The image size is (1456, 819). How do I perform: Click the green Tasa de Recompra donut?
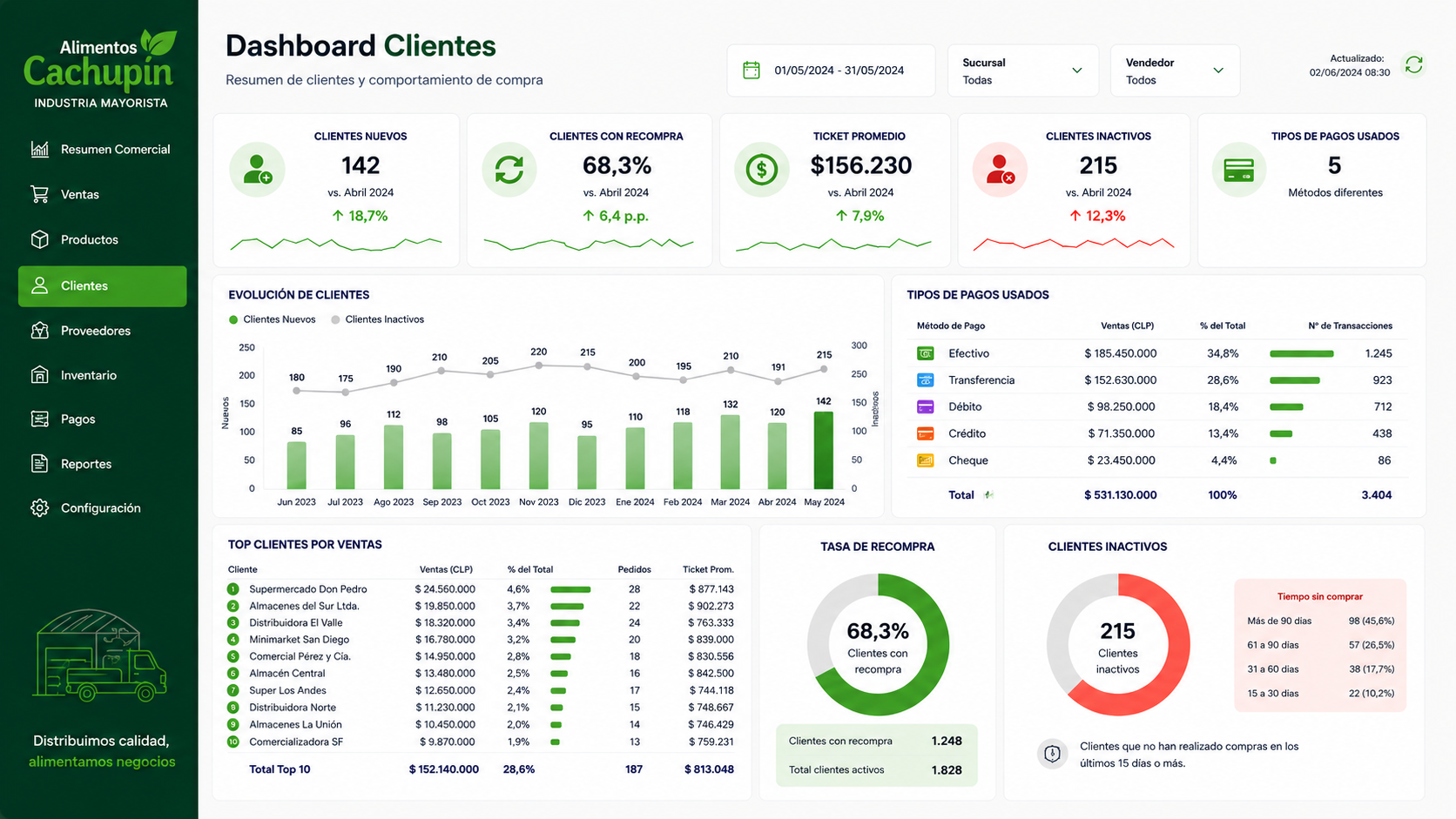click(878, 645)
